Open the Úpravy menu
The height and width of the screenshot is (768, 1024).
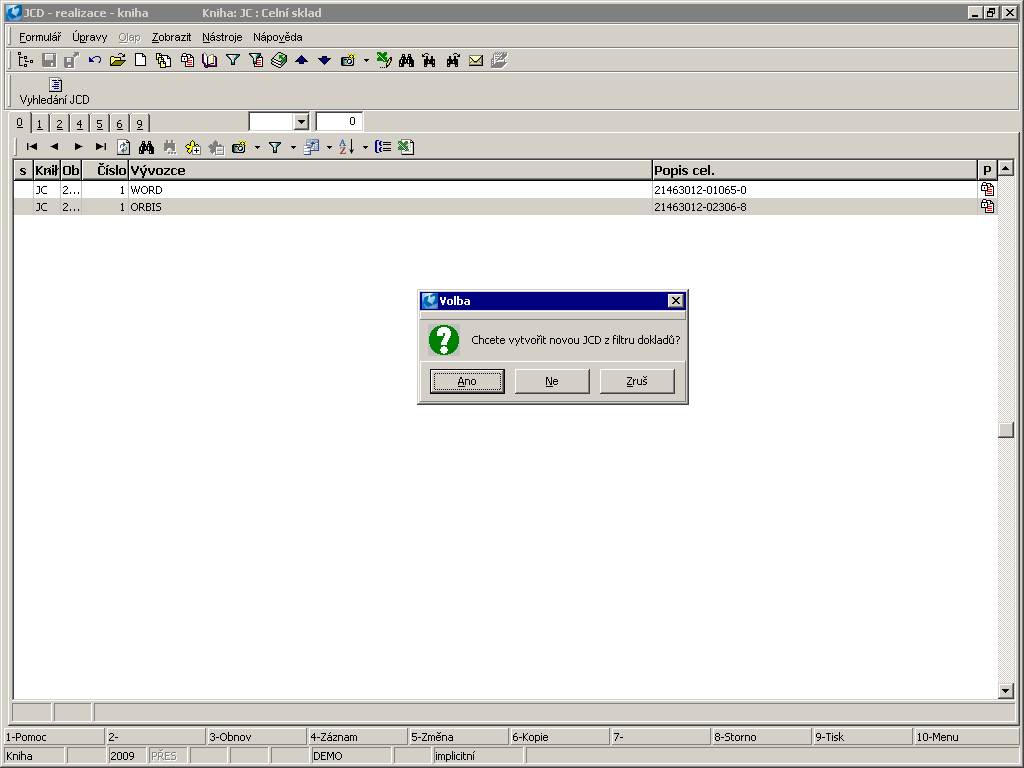[x=89, y=37]
